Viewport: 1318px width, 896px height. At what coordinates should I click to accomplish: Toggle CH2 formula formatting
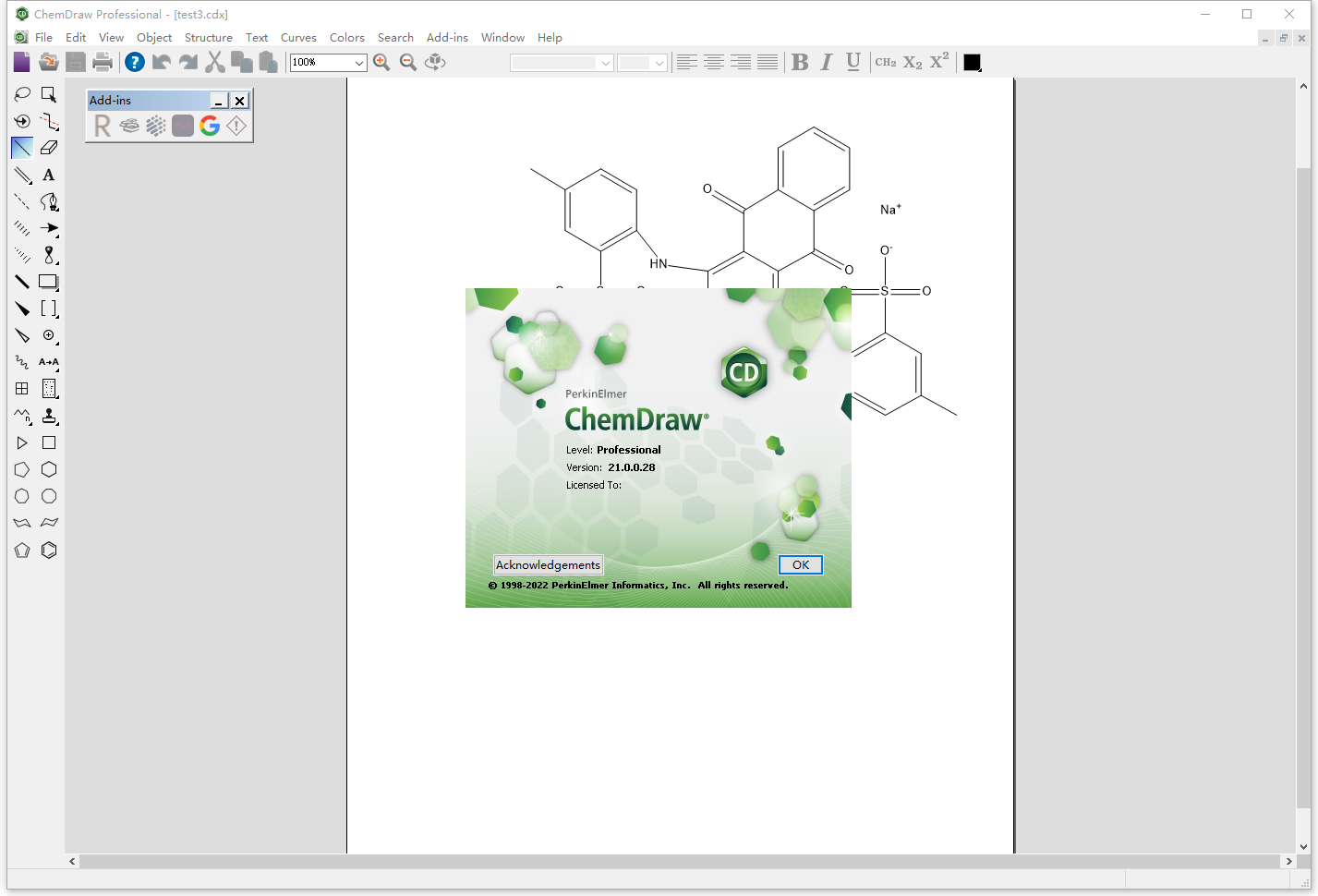point(886,62)
